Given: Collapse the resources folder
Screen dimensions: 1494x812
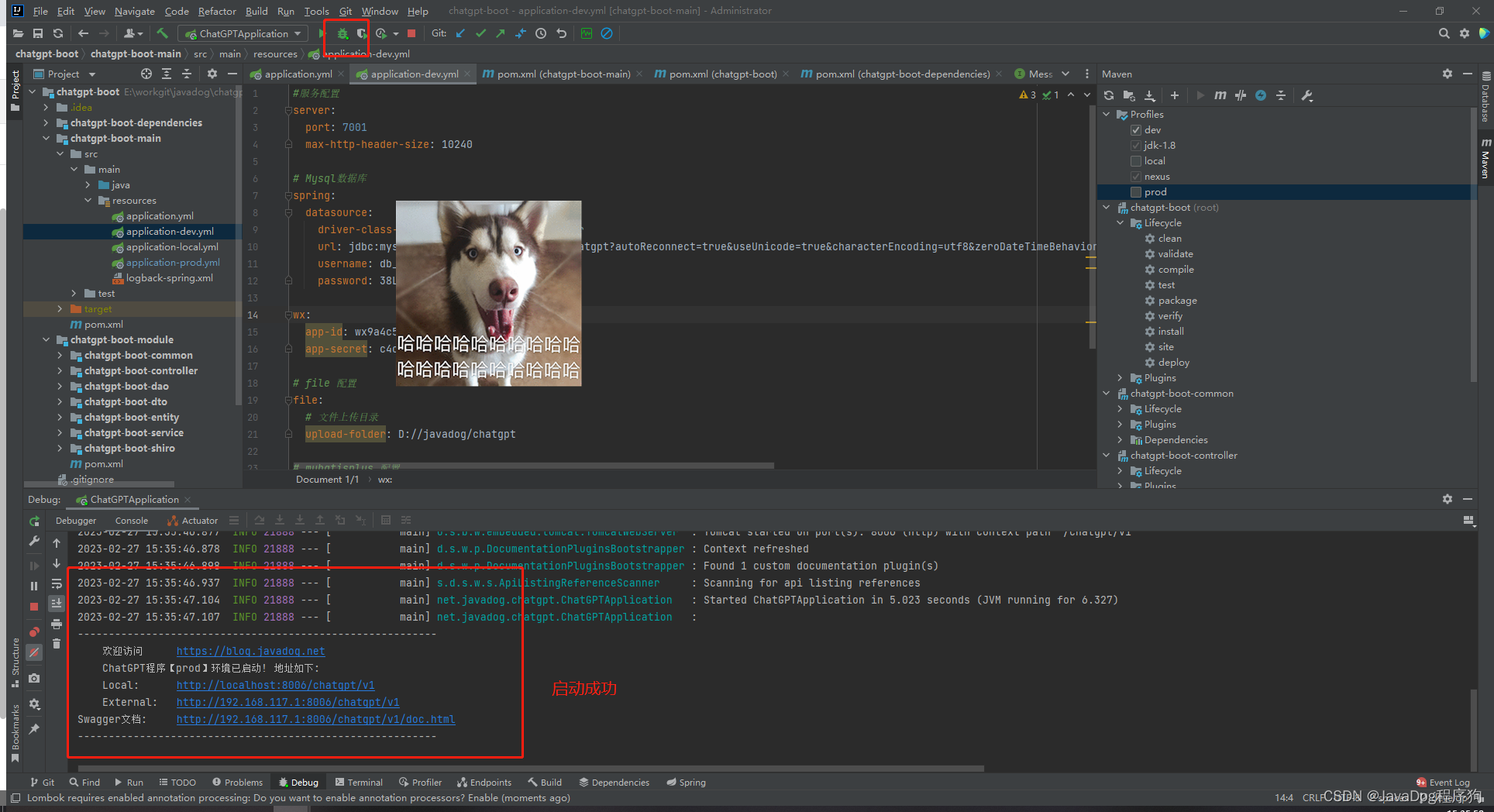Looking at the screenshot, I should point(88,201).
